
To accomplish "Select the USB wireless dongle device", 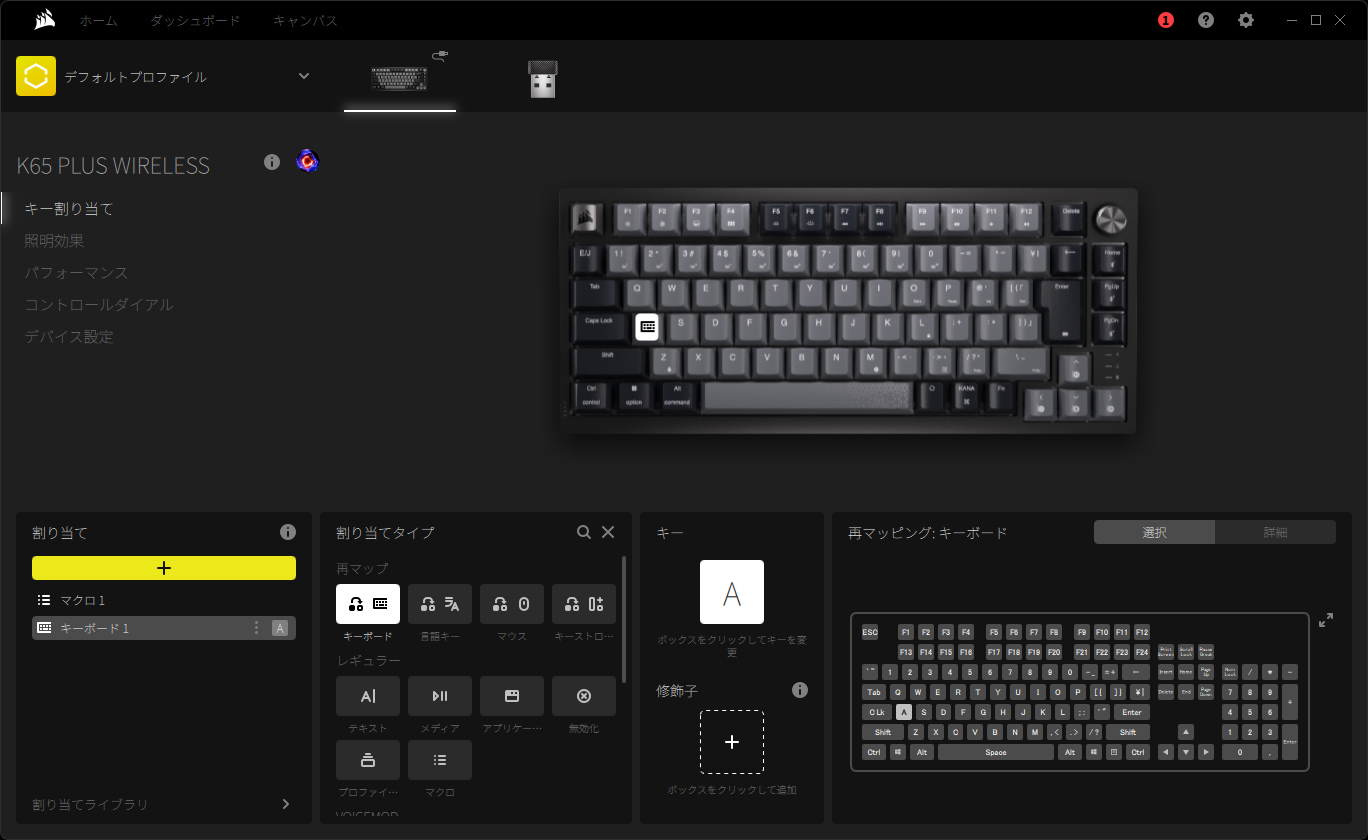I will pos(543,80).
